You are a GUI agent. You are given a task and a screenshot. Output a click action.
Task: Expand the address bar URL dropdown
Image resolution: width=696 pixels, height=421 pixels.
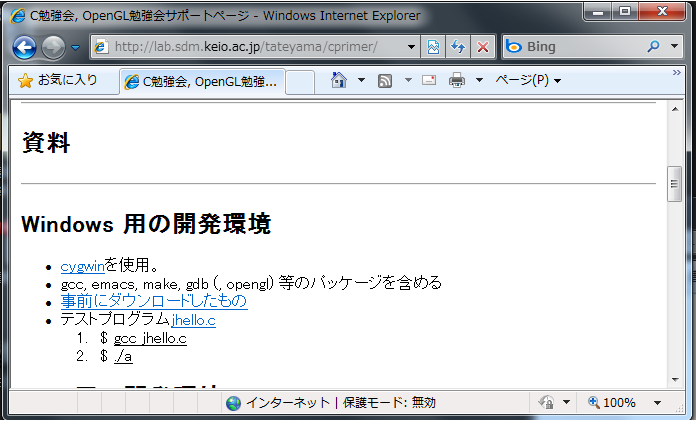pos(413,47)
